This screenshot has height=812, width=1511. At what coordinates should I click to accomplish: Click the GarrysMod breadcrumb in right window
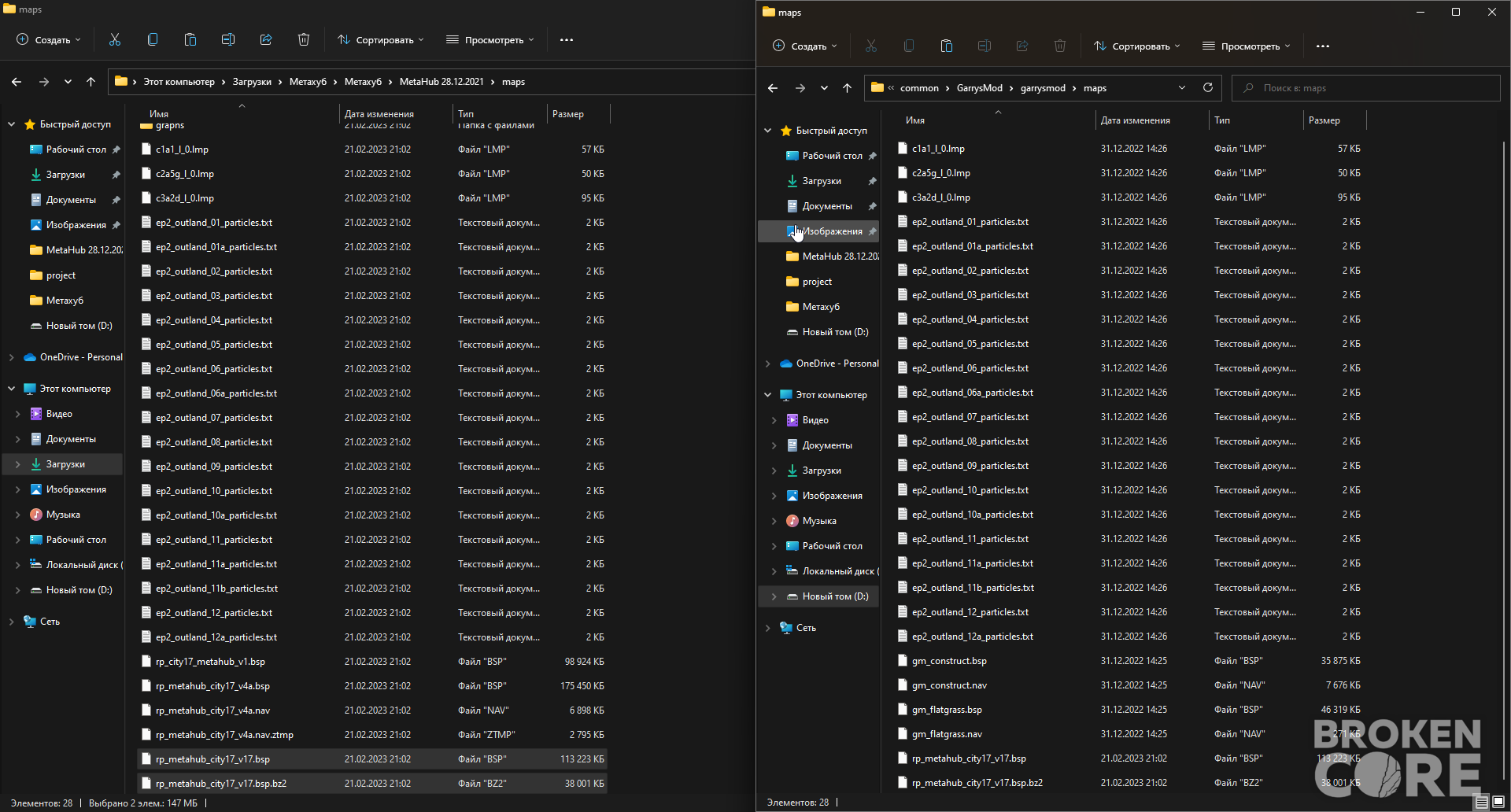(x=979, y=88)
